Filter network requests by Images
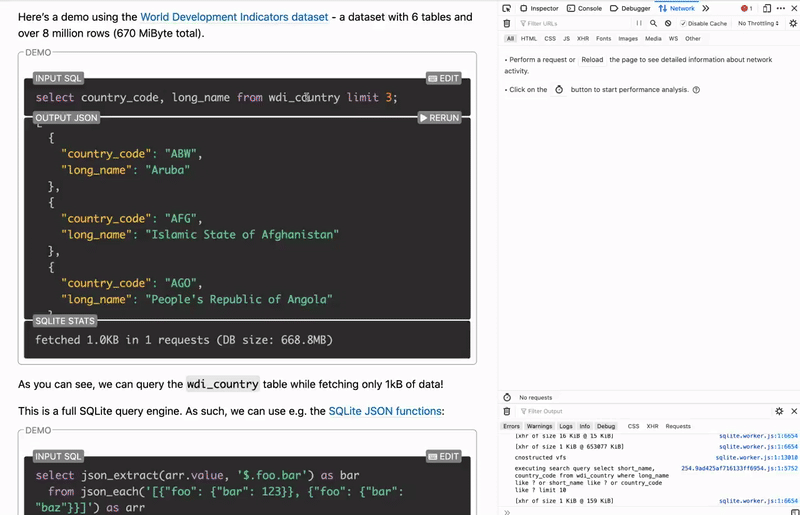The width and height of the screenshot is (800, 515). [x=628, y=39]
